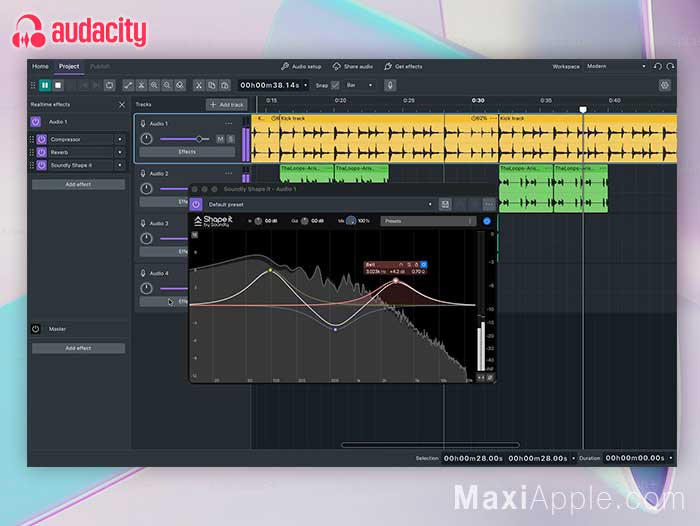This screenshot has width=700, height=526.
Task: Toggle the plugin bypass power button in Shape It window
Action: tap(196, 205)
